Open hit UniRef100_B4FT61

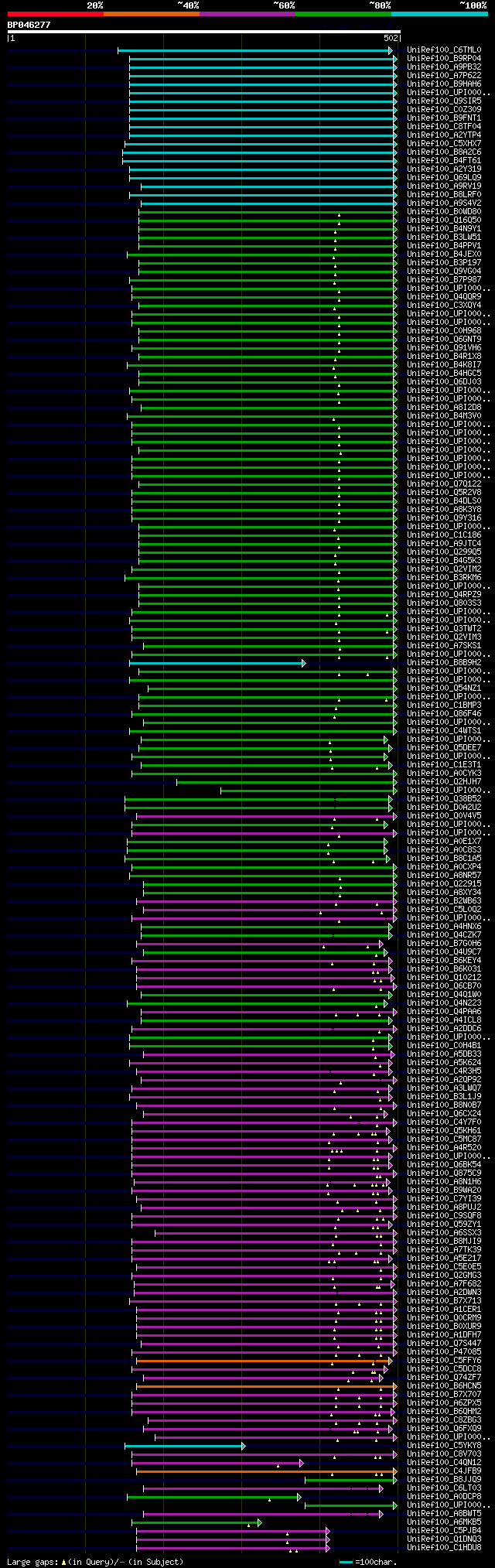(x=444, y=161)
